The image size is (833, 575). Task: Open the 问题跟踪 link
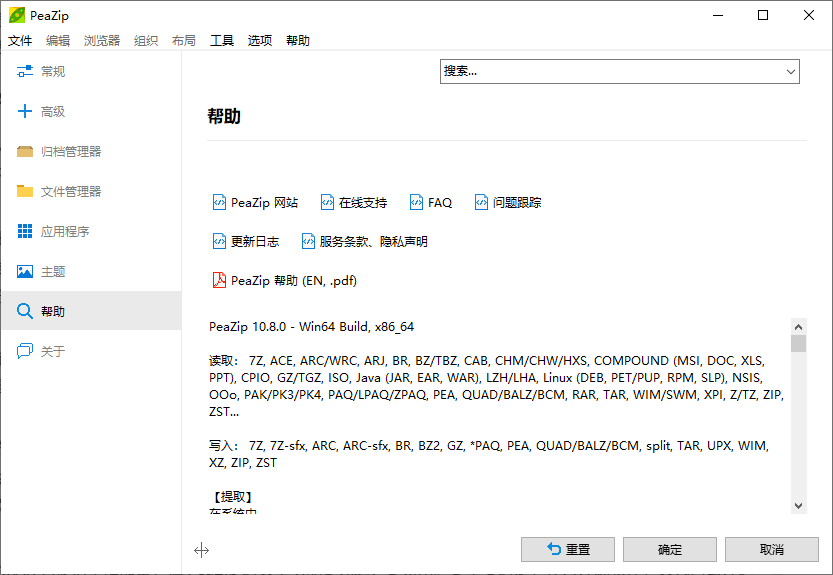[x=517, y=202]
